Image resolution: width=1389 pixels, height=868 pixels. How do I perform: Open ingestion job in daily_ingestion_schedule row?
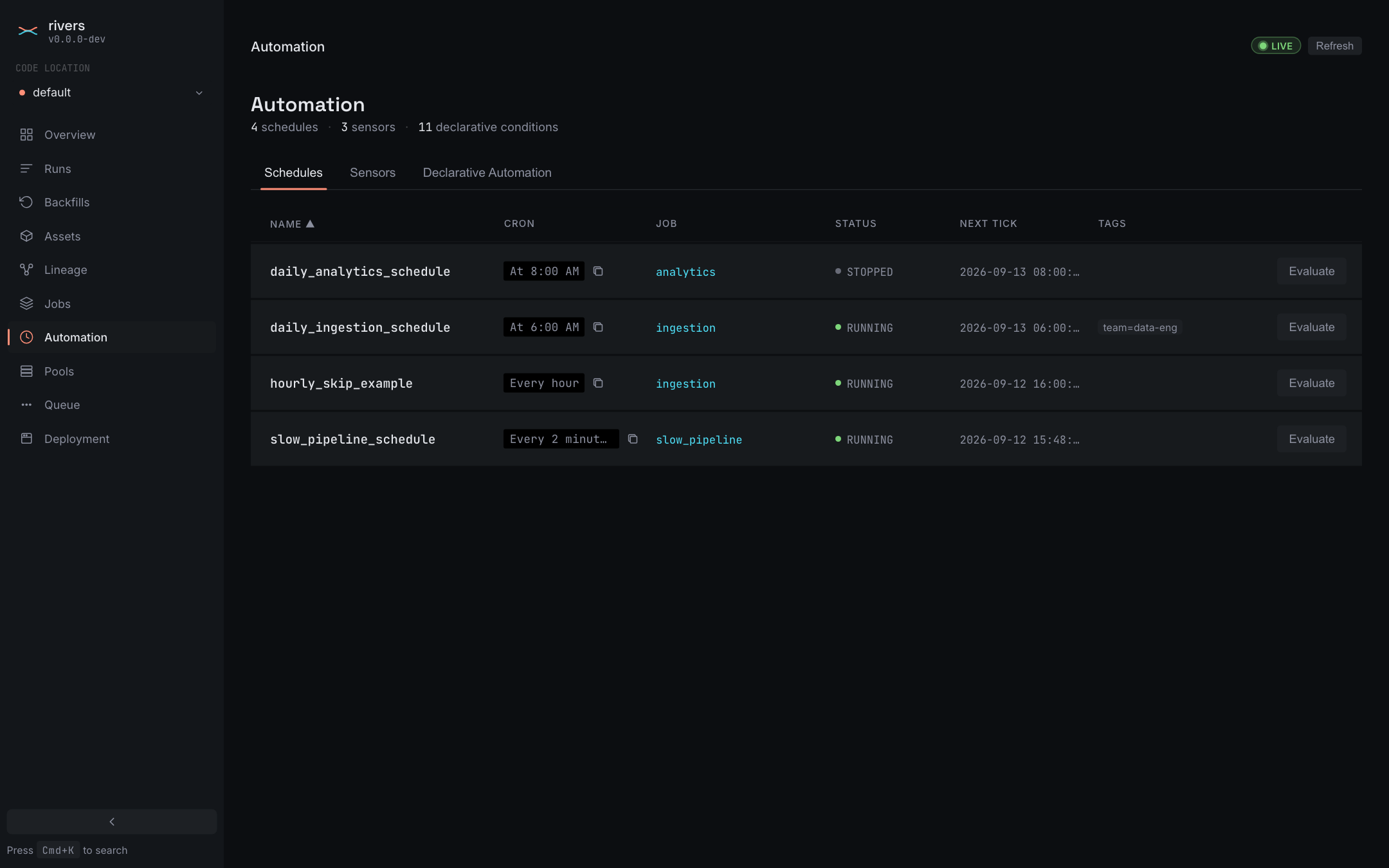pos(685,328)
